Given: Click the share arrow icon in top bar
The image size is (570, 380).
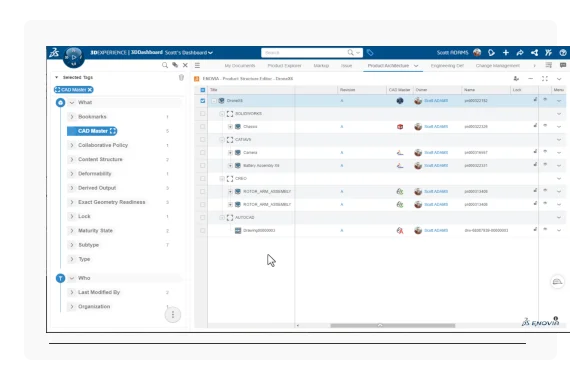Looking at the screenshot, I should [520, 53].
